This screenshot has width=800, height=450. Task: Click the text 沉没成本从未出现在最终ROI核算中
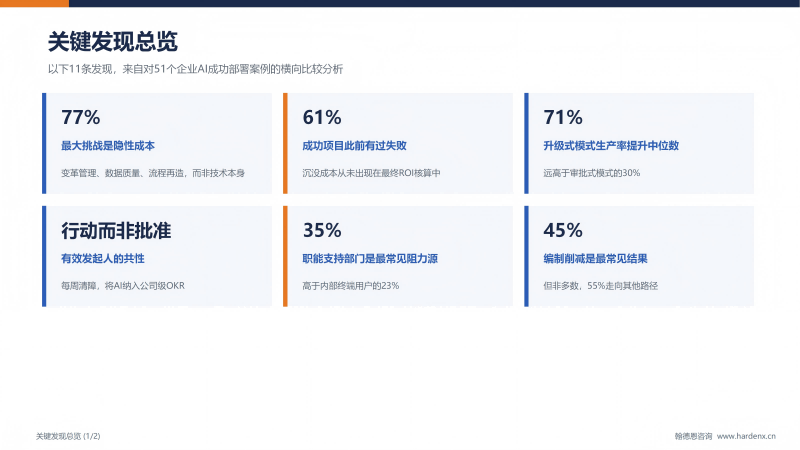point(371,173)
